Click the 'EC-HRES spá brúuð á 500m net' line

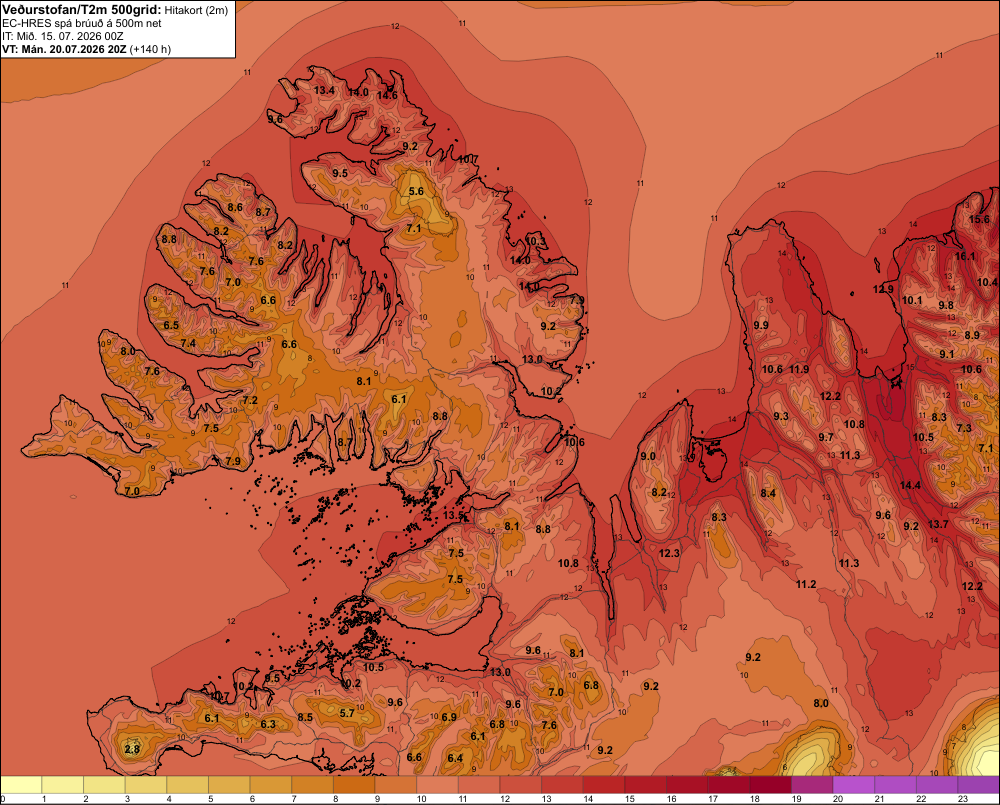(82, 23)
